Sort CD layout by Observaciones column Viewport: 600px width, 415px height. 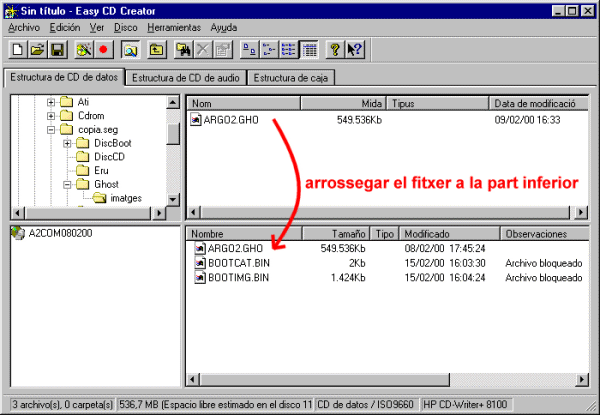(x=544, y=234)
